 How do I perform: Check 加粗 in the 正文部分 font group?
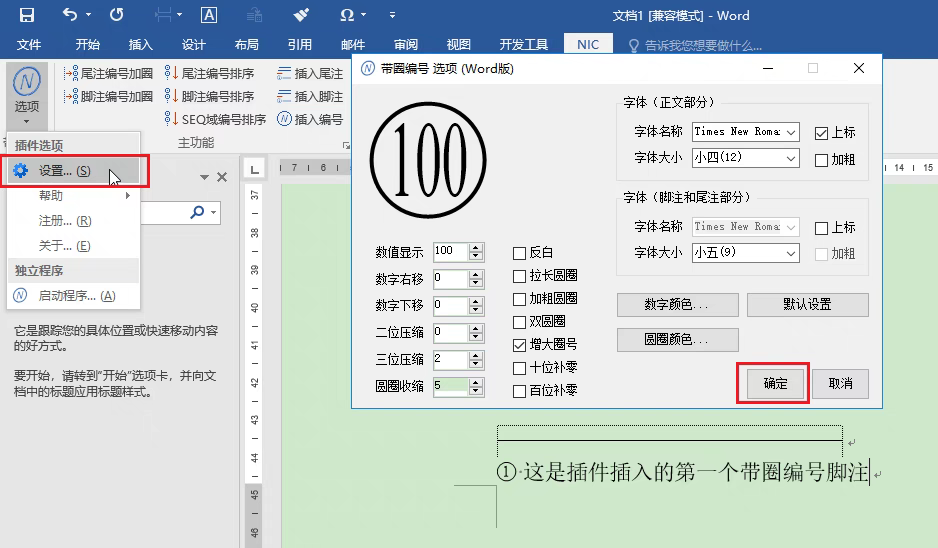click(x=821, y=160)
